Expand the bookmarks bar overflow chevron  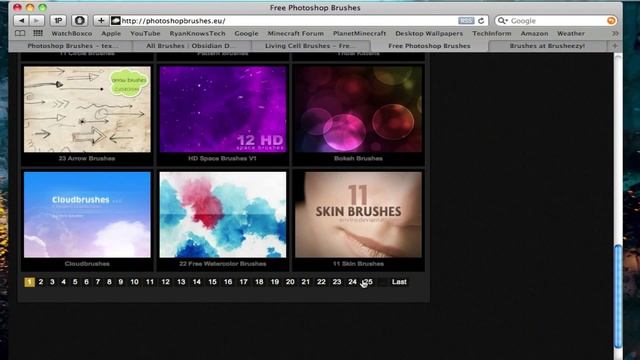[x=615, y=33]
